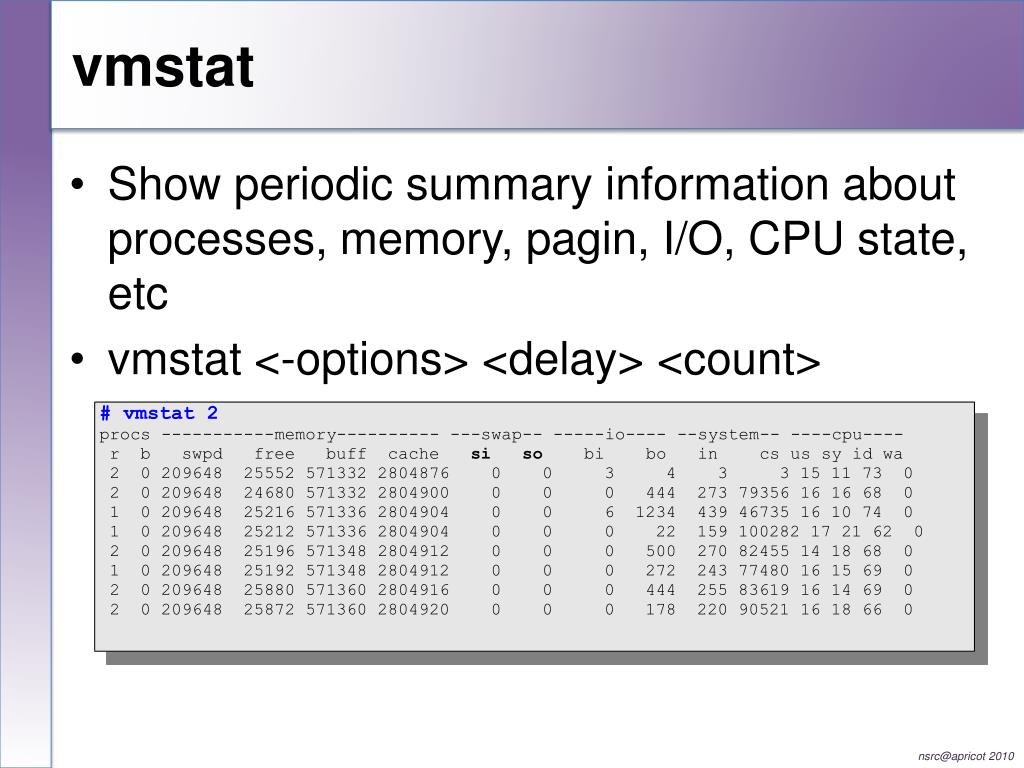Viewport: 1024px width, 768px height.
Task: Select the bold 'si' column header
Action: (480, 454)
